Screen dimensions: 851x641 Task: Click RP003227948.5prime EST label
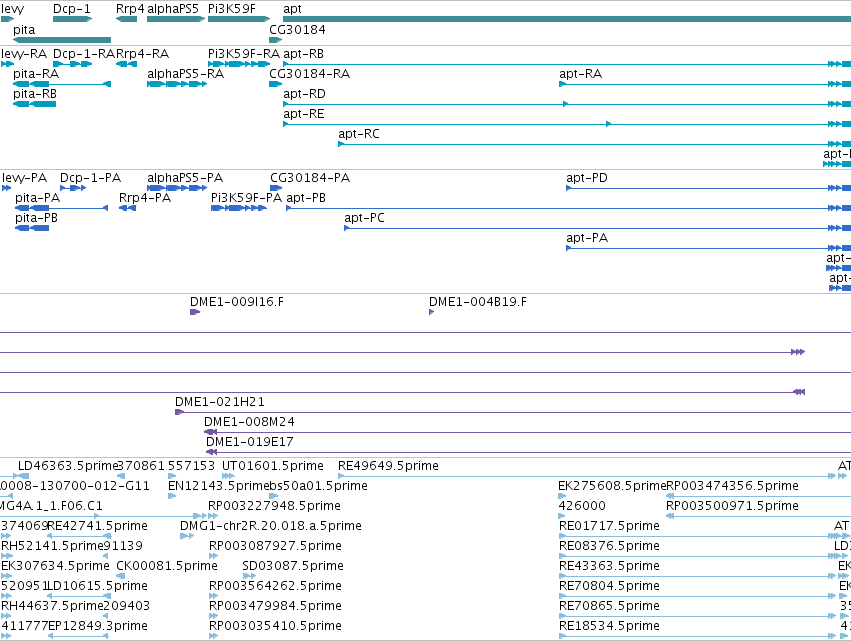pyautogui.click(x=275, y=506)
